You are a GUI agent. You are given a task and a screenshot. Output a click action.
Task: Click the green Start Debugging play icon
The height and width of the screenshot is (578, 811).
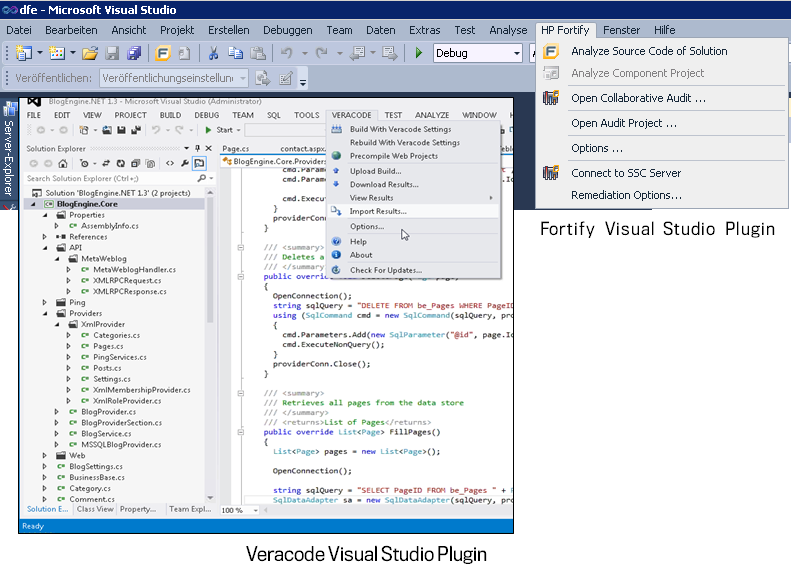pos(418,53)
